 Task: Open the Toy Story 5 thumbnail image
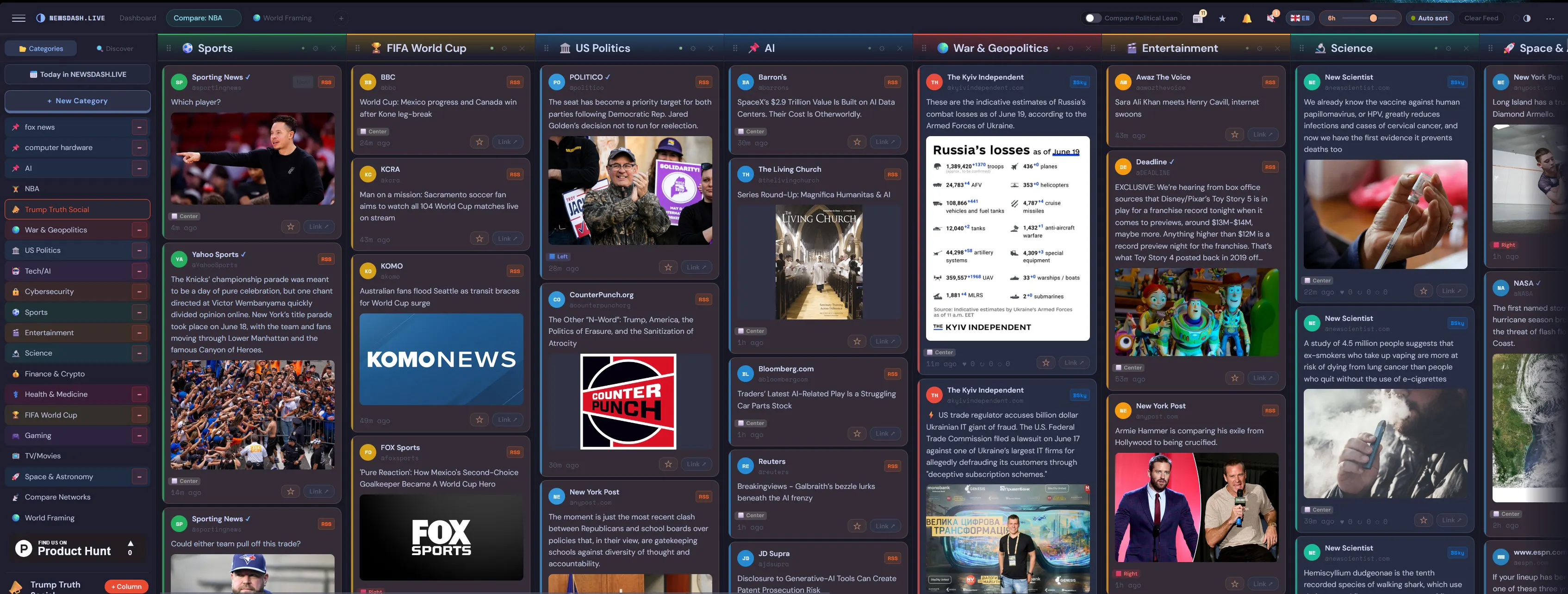tap(1196, 312)
